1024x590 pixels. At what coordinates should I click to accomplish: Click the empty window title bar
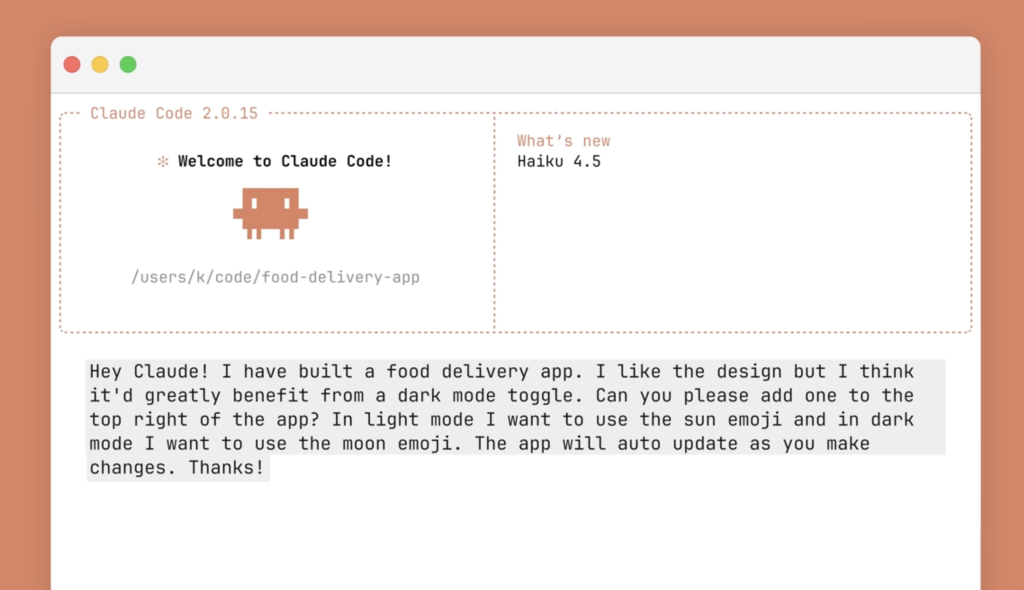tap(550, 65)
